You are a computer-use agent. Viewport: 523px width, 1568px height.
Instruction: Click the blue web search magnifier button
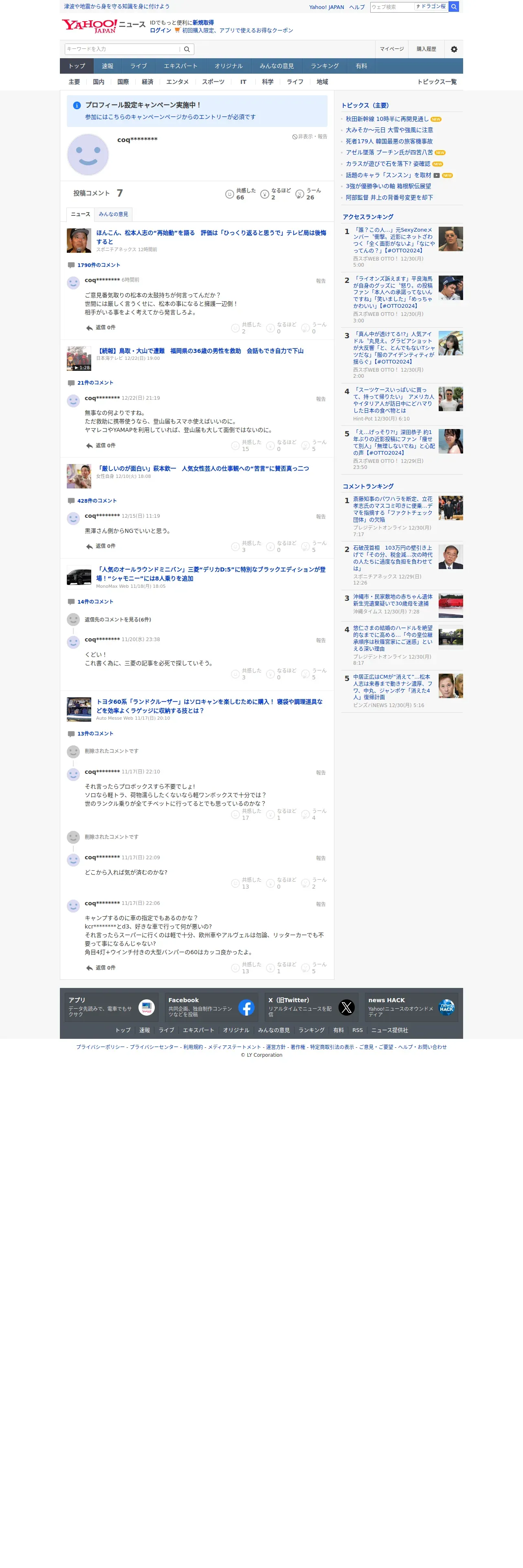click(454, 7)
